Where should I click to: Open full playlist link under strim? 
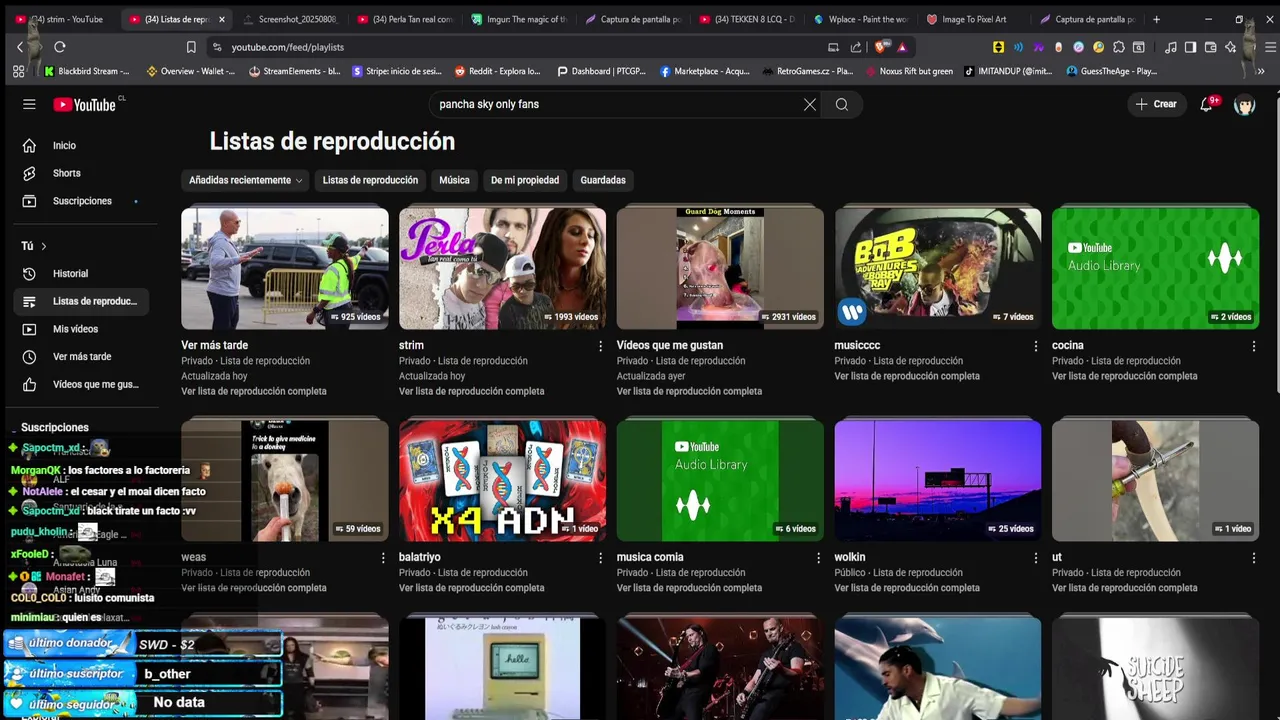tap(472, 391)
